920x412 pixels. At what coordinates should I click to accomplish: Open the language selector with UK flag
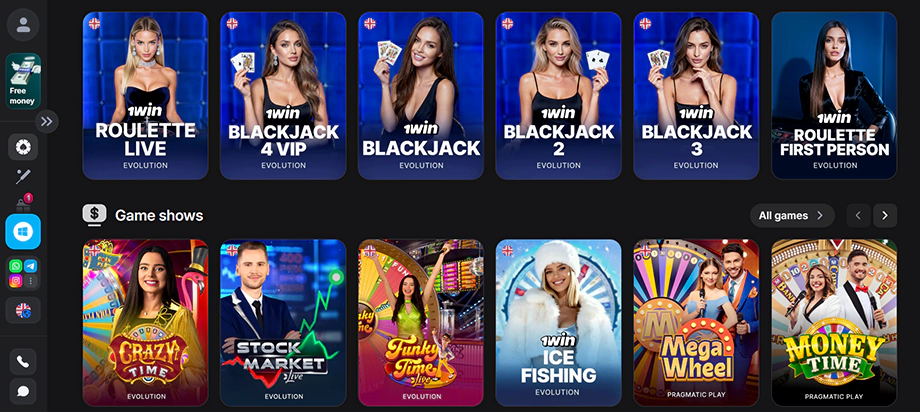(x=23, y=310)
